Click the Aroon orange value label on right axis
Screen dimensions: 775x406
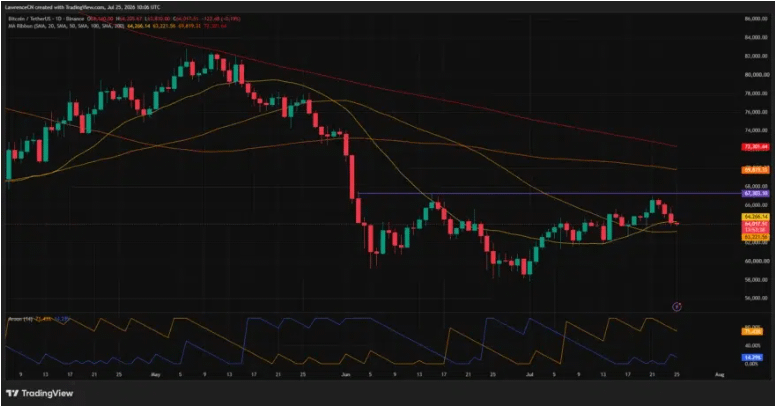point(752,332)
